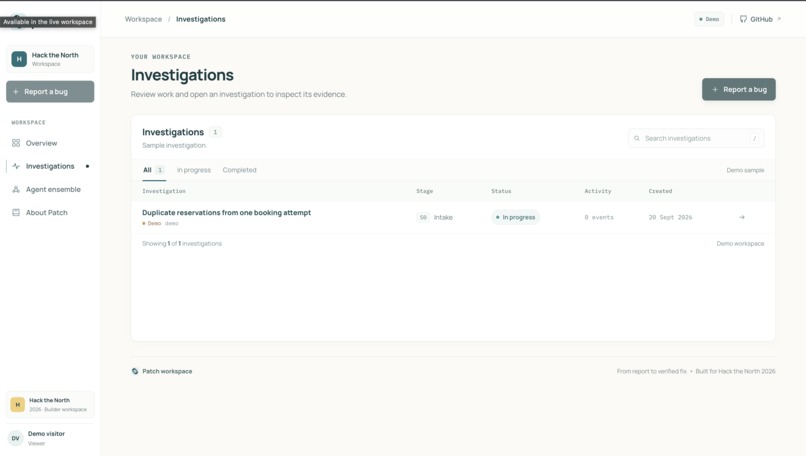The height and width of the screenshot is (456, 806).
Task: Click the Stage column header
Action: [x=425, y=191]
